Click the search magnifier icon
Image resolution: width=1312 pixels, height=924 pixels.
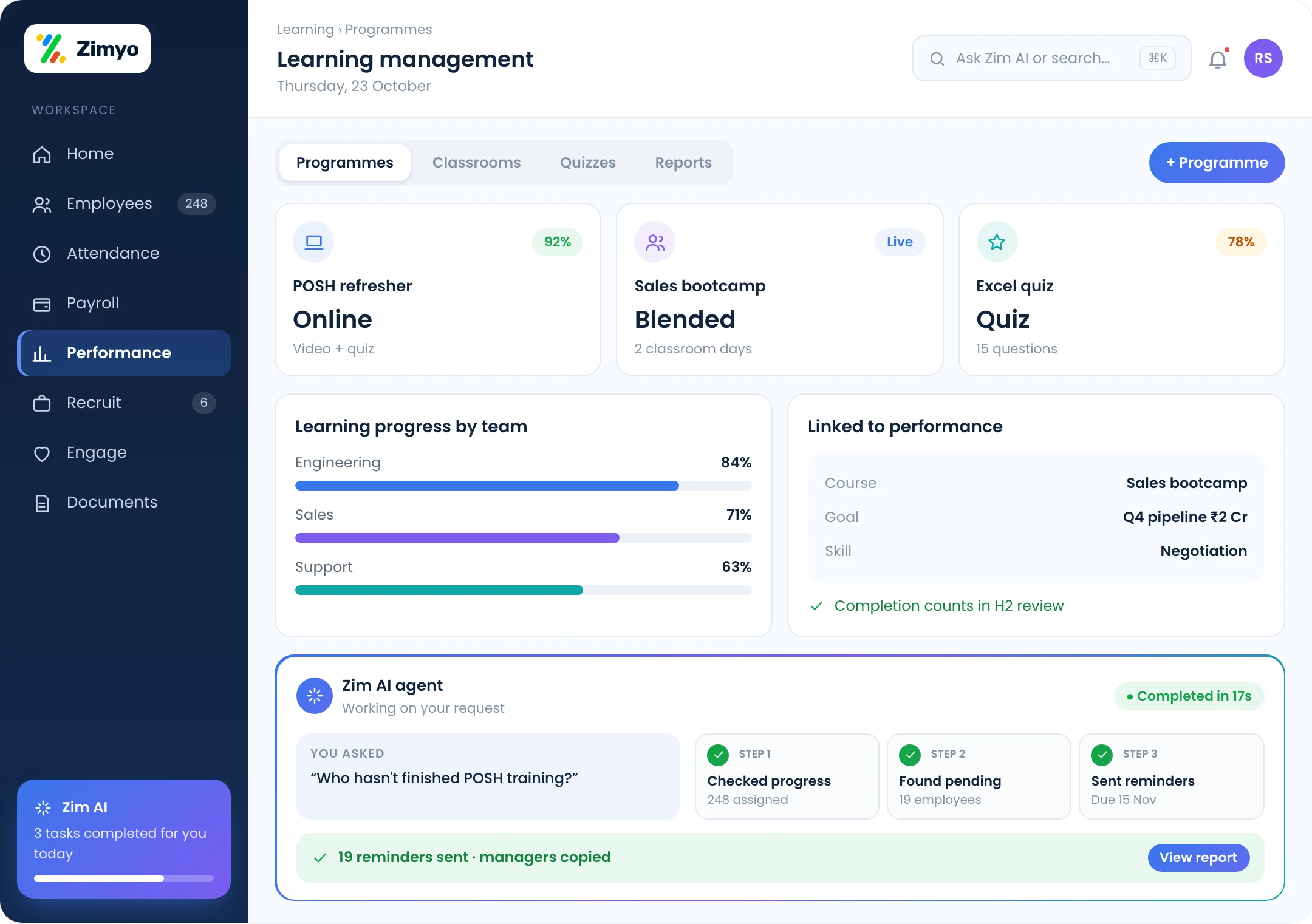937,58
